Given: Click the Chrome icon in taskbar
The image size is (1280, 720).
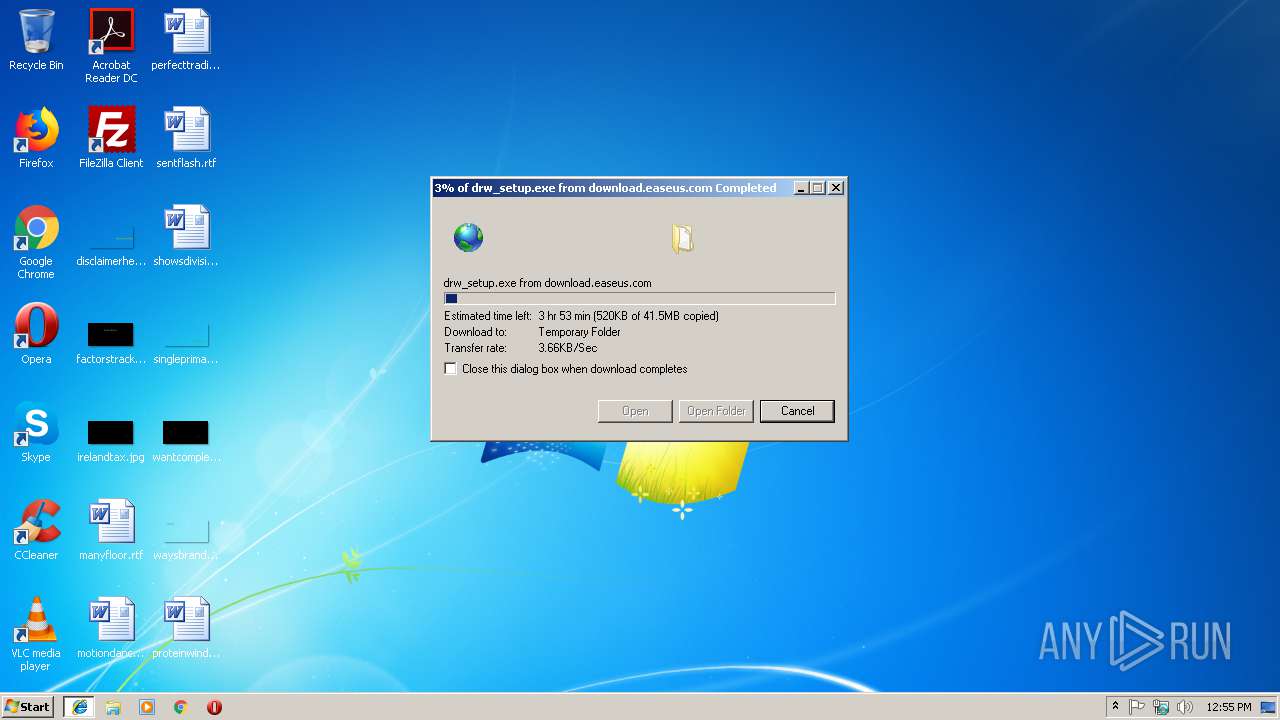Looking at the screenshot, I should (x=180, y=707).
